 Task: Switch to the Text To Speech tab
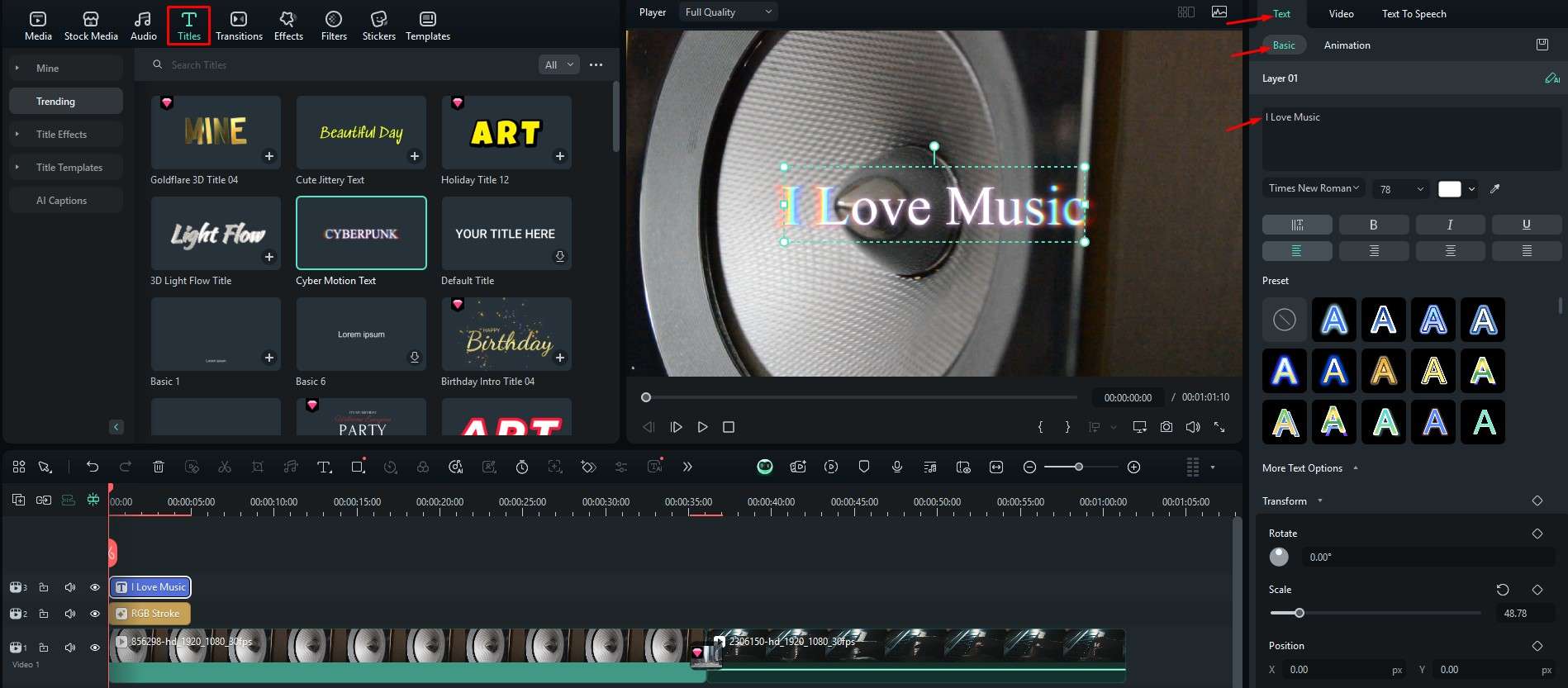click(1414, 14)
